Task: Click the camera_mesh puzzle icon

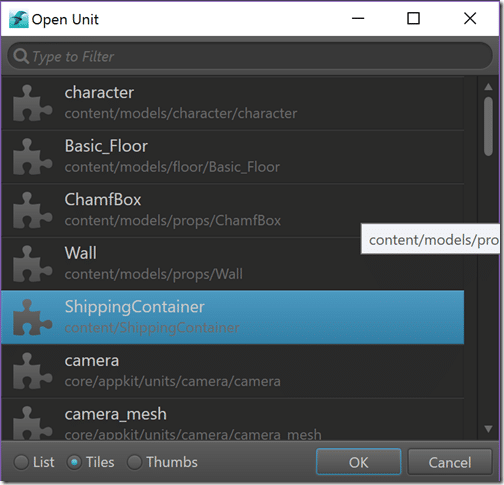Action: [x=32, y=423]
